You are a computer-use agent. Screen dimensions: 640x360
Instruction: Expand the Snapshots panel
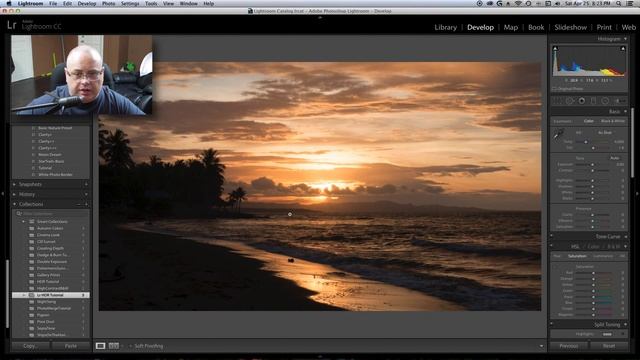[15, 184]
